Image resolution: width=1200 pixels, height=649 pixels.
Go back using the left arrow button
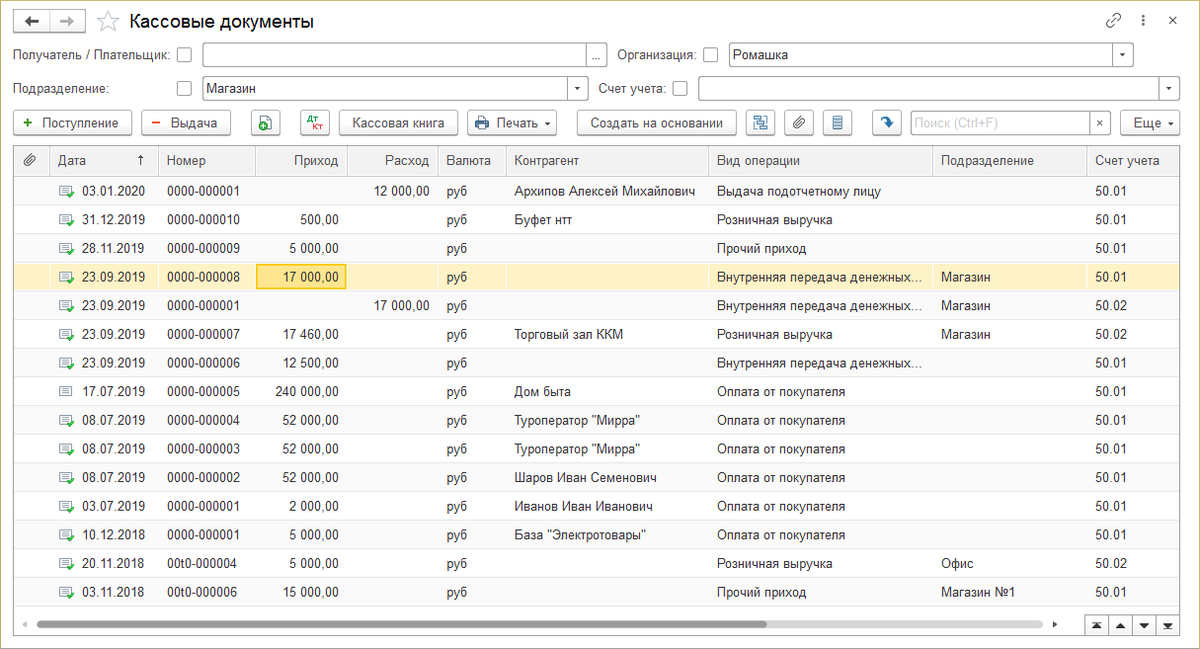pyautogui.click(x=32, y=21)
